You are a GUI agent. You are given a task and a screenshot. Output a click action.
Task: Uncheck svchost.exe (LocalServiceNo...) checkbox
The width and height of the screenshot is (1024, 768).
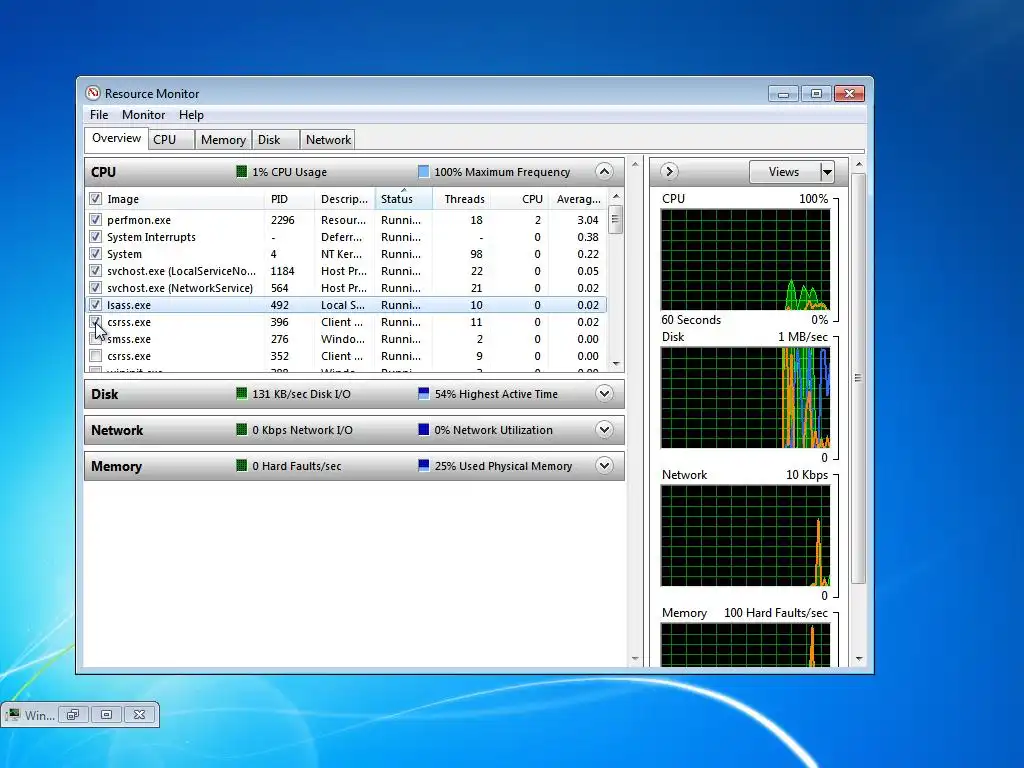coord(95,270)
